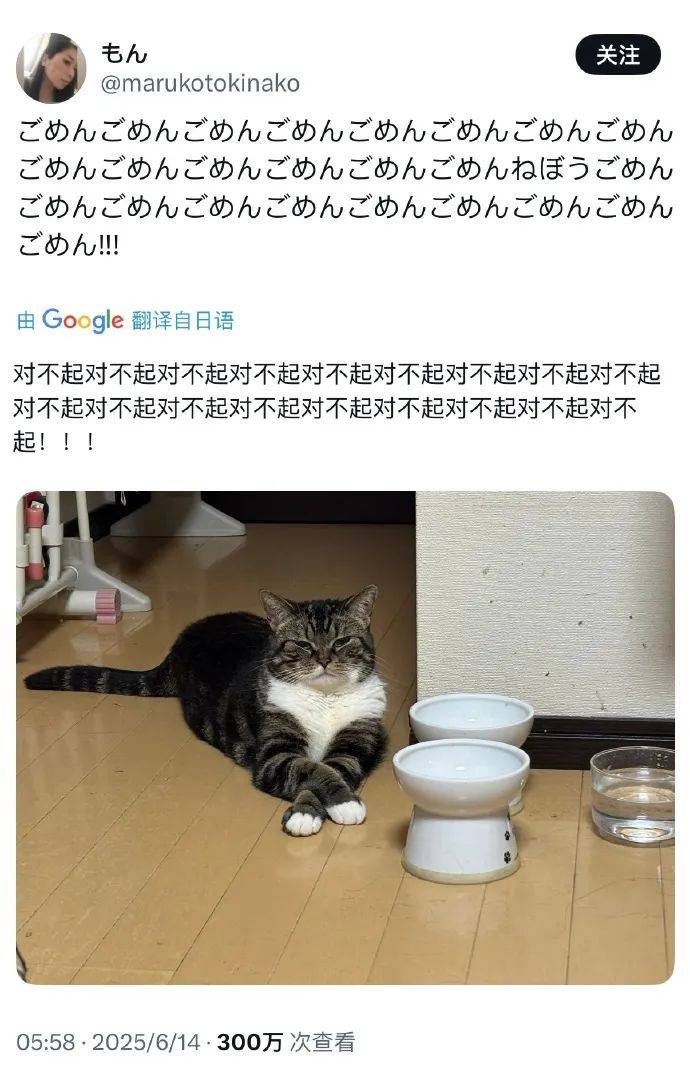Click the glass of water in the photo
The image size is (690, 1076).
point(632,795)
